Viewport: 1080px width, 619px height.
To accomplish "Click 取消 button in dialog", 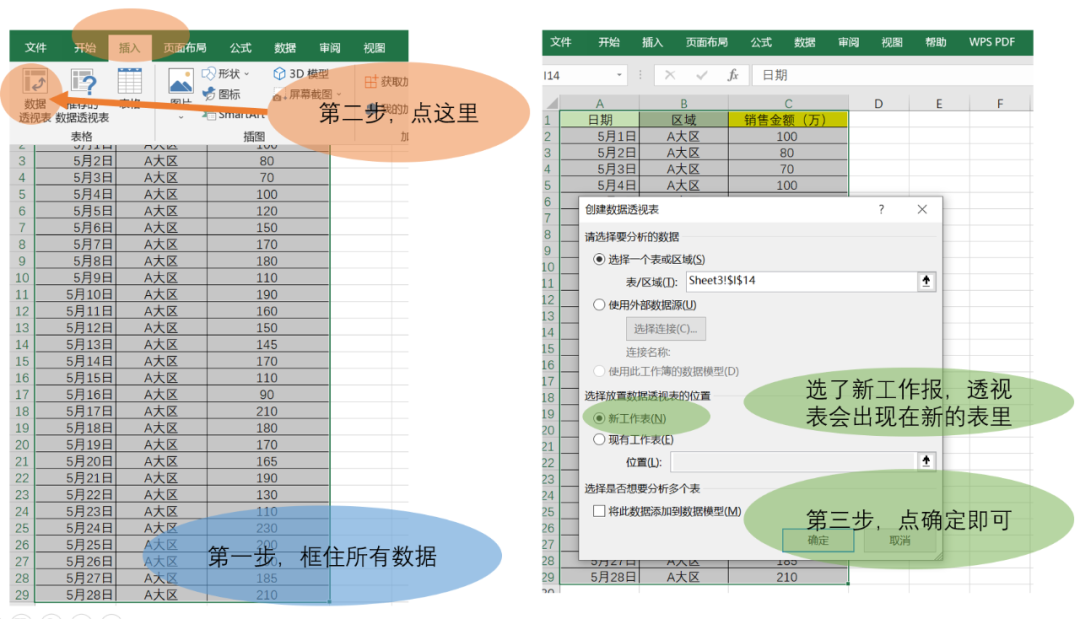I will (900, 540).
